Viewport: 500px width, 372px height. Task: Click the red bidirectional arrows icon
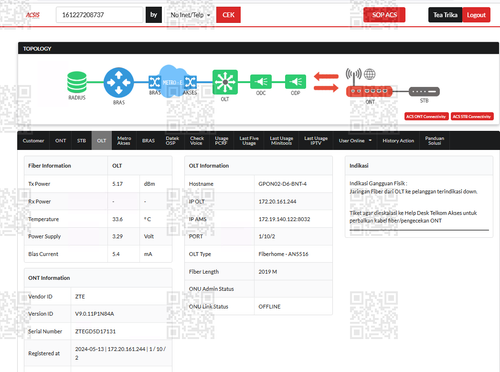tap(326, 82)
